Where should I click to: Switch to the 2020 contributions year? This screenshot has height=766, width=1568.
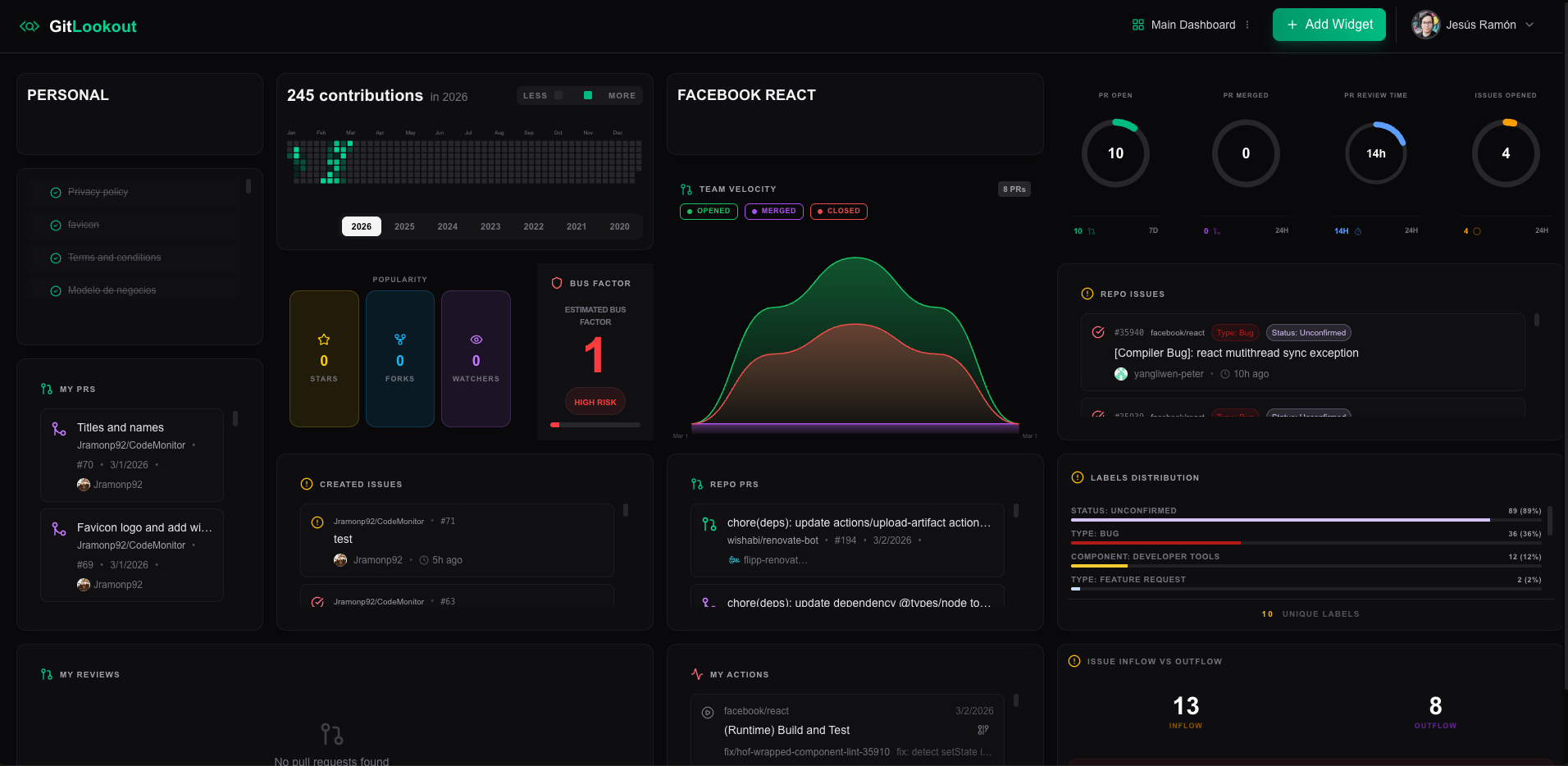[620, 226]
